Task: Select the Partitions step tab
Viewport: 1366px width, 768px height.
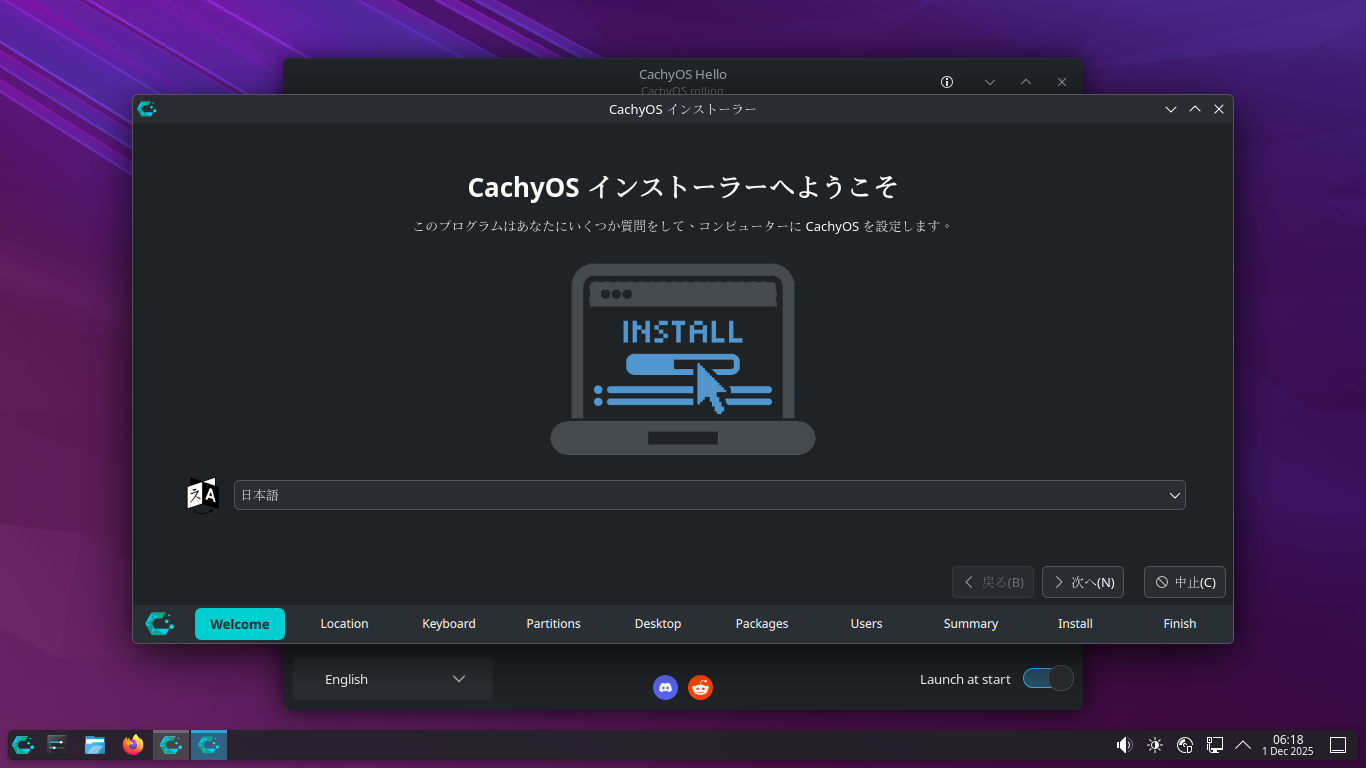Action: [x=553, y=623]
